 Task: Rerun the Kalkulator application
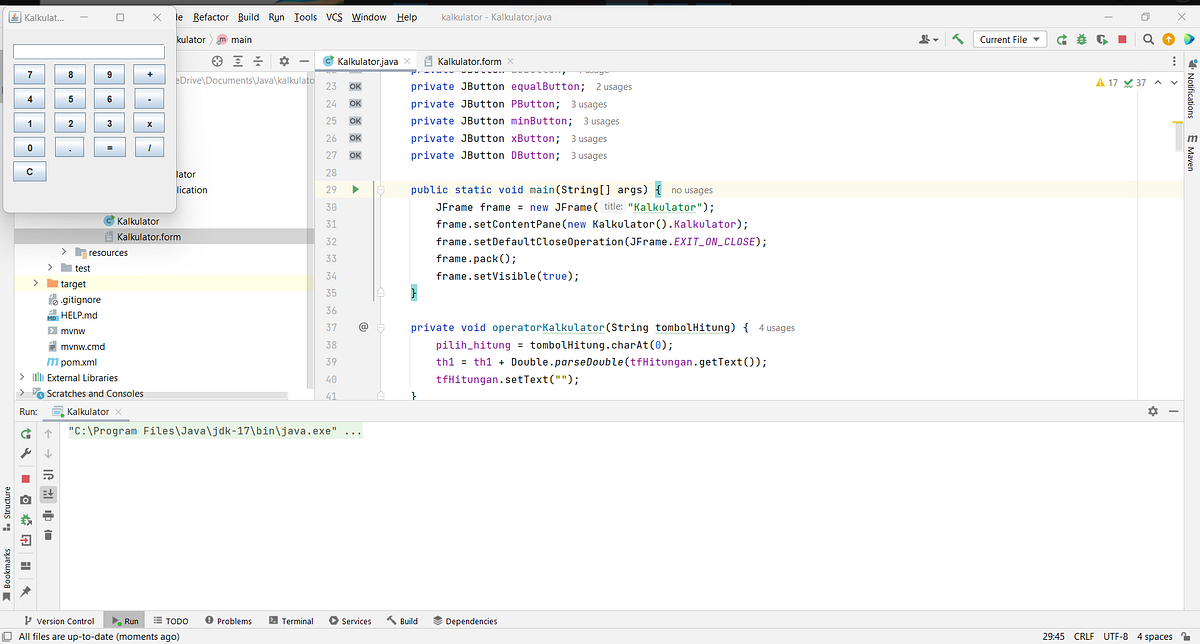tap(24, 433)
